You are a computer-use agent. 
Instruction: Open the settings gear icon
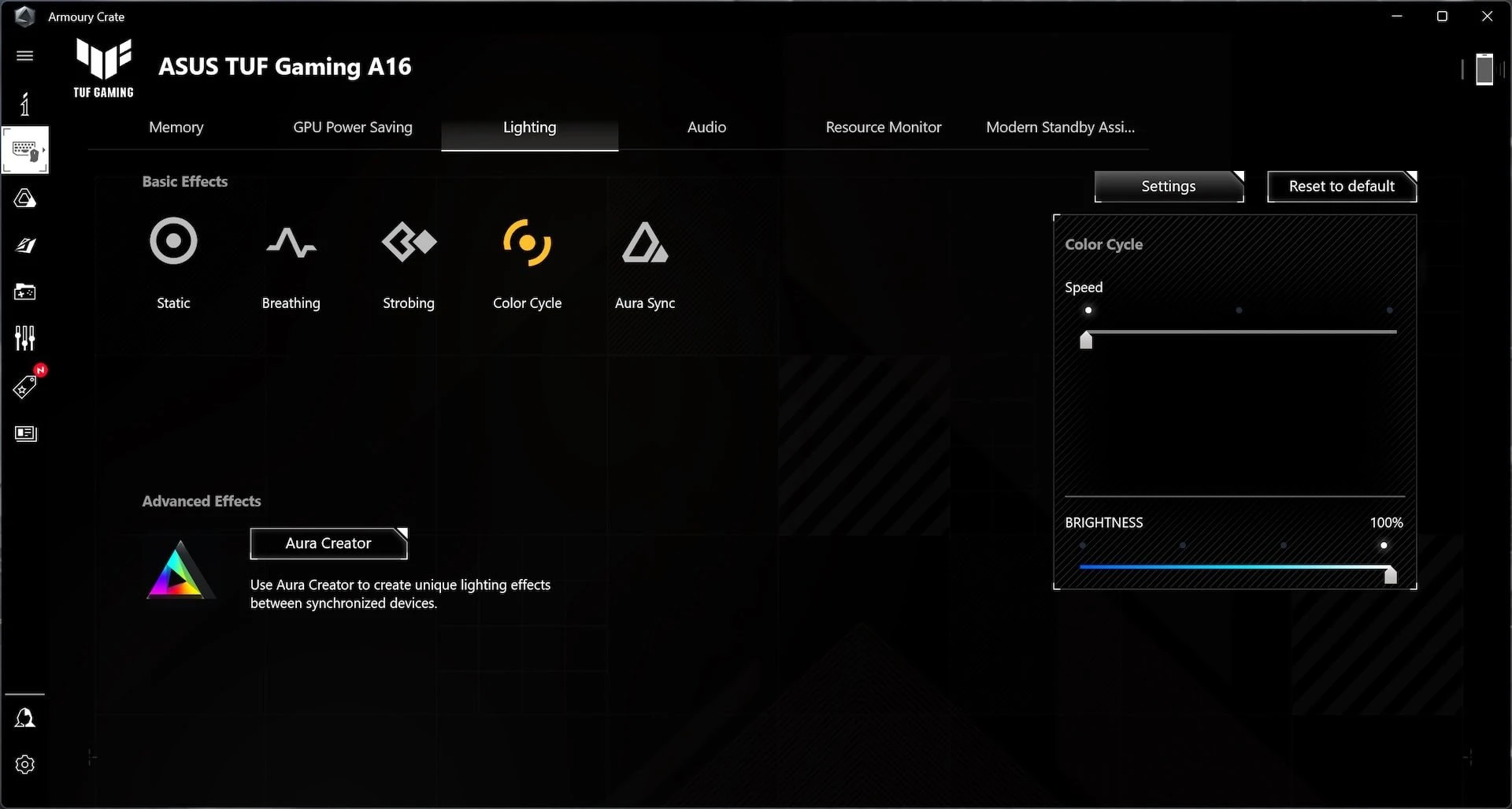pyautogui.click(x=24, y=764)
